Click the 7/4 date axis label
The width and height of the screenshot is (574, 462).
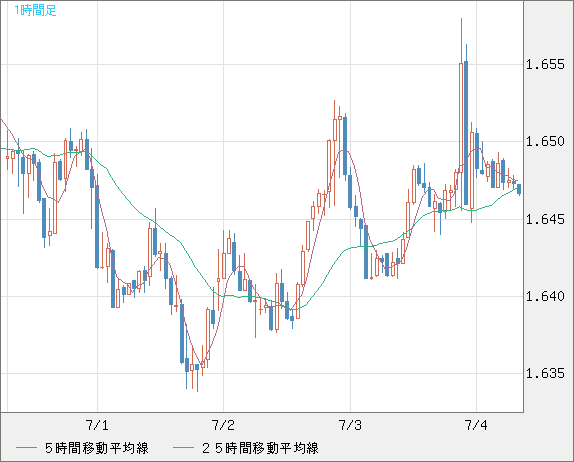point(476,425)
